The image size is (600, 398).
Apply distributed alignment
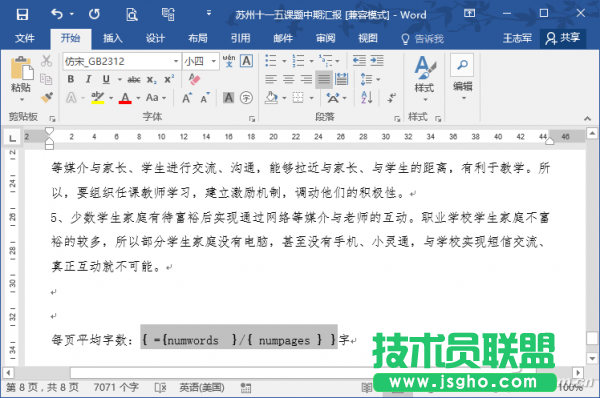click(x=341, y=79)
